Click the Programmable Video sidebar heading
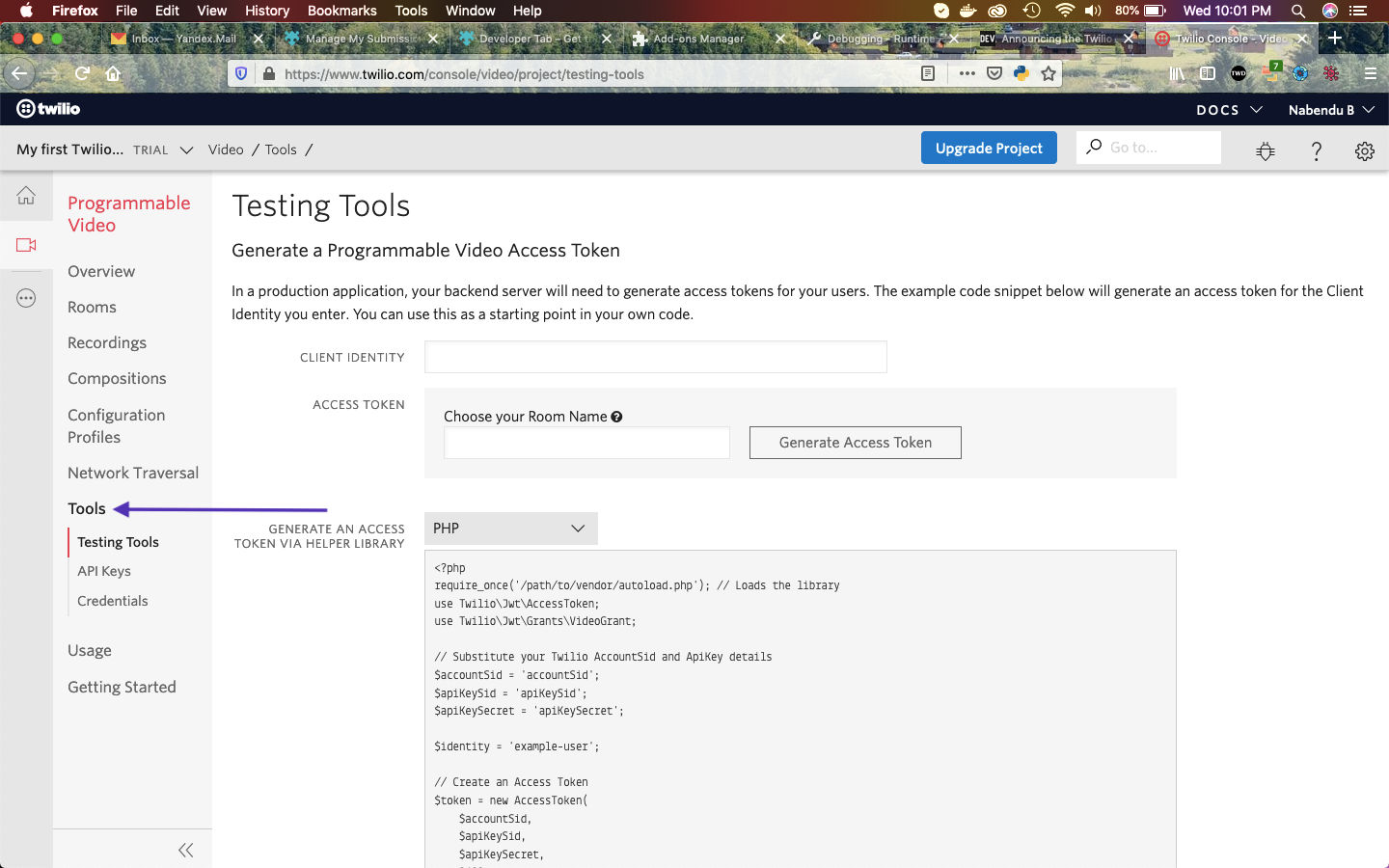This screenshot has width=1389, height=868. [129, 214]
